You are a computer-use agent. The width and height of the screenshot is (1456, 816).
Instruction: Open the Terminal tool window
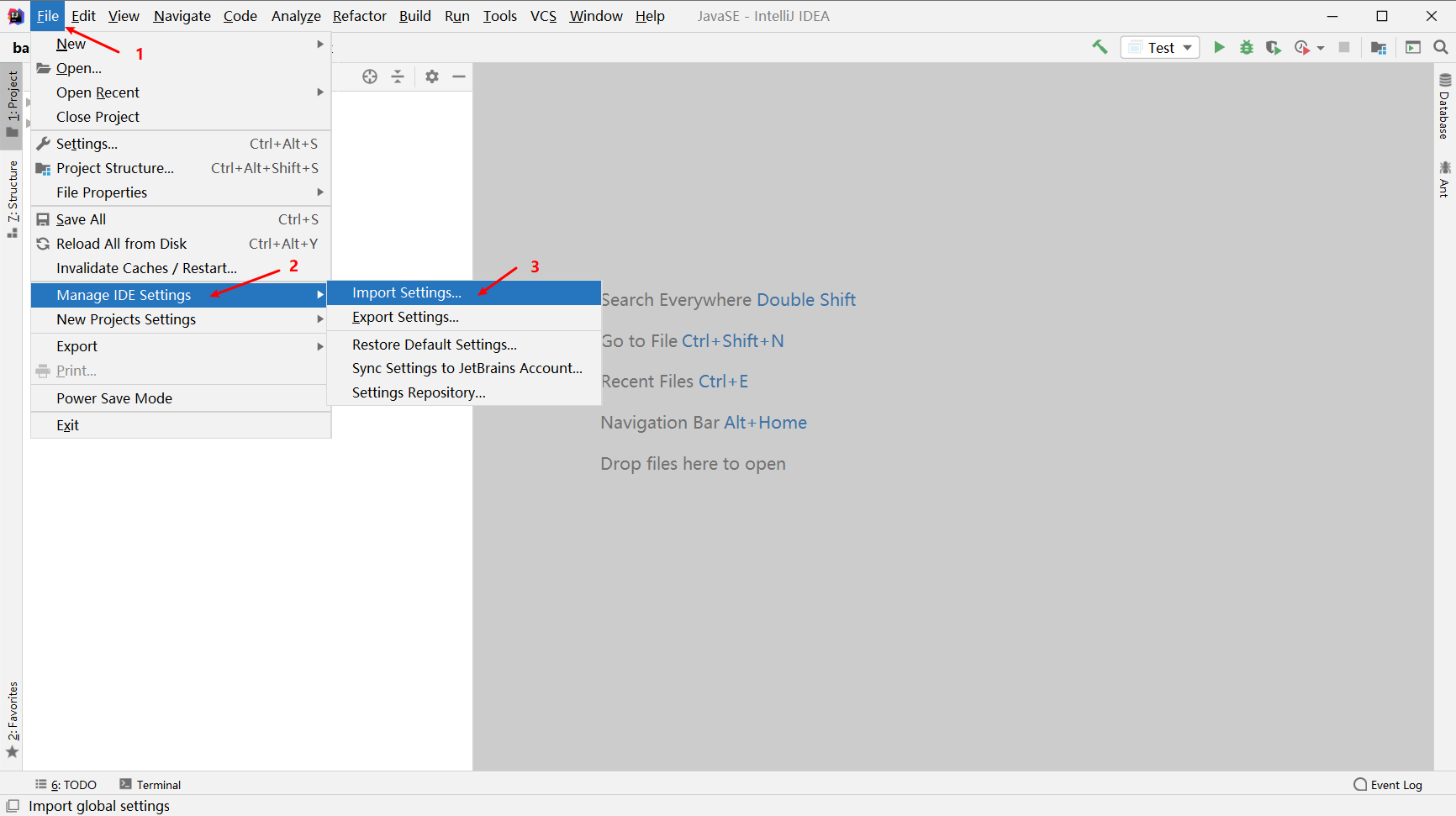(x=150, y=784)
